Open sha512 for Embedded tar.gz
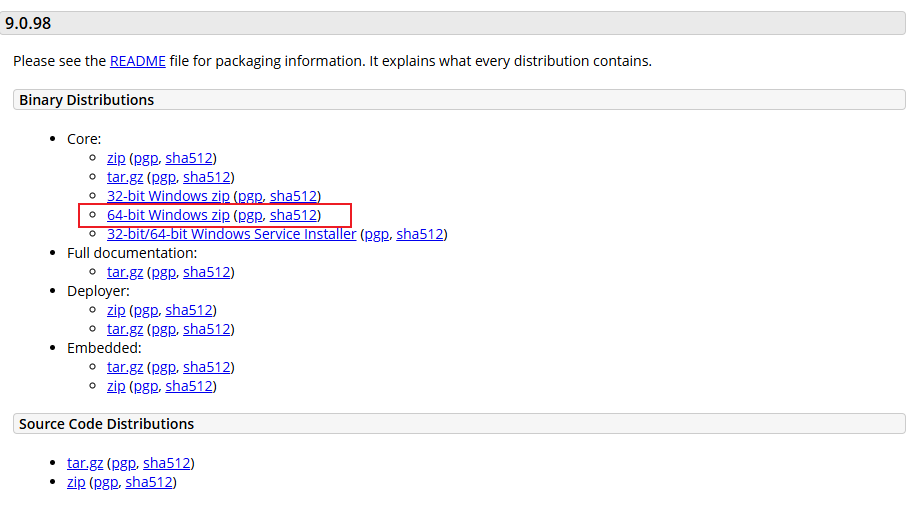The height and width of the screenshot is (522, 921). [x=206, y=368]
